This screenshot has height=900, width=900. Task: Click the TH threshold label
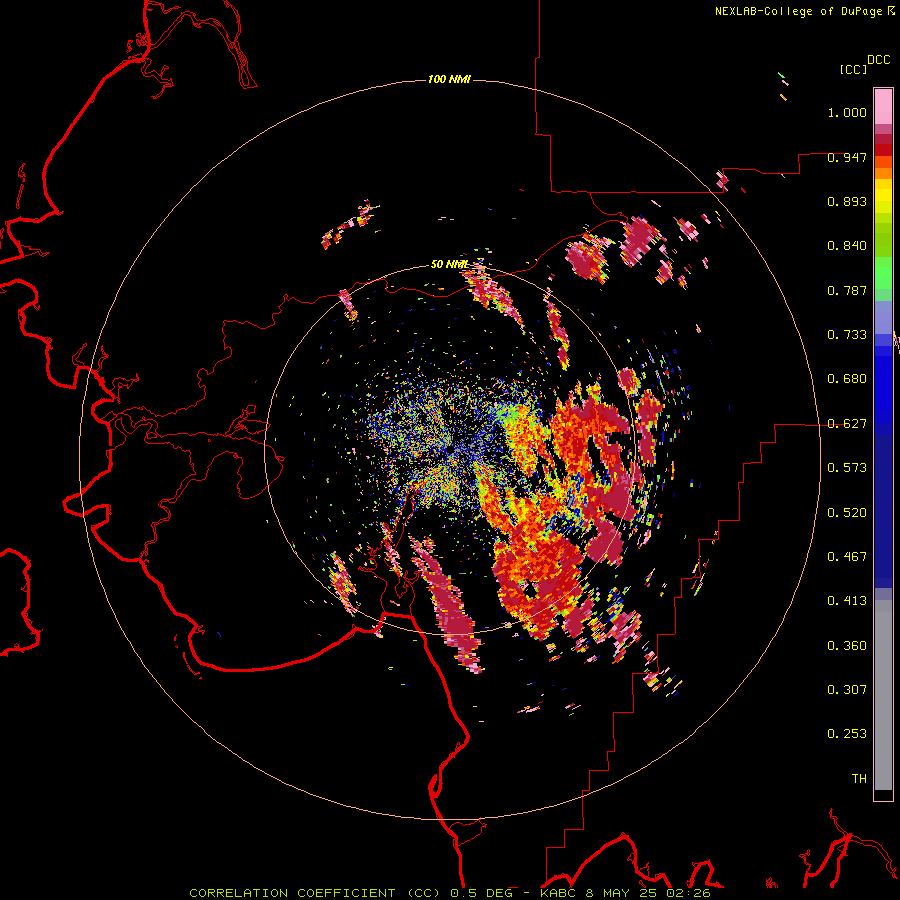point(859,779)
